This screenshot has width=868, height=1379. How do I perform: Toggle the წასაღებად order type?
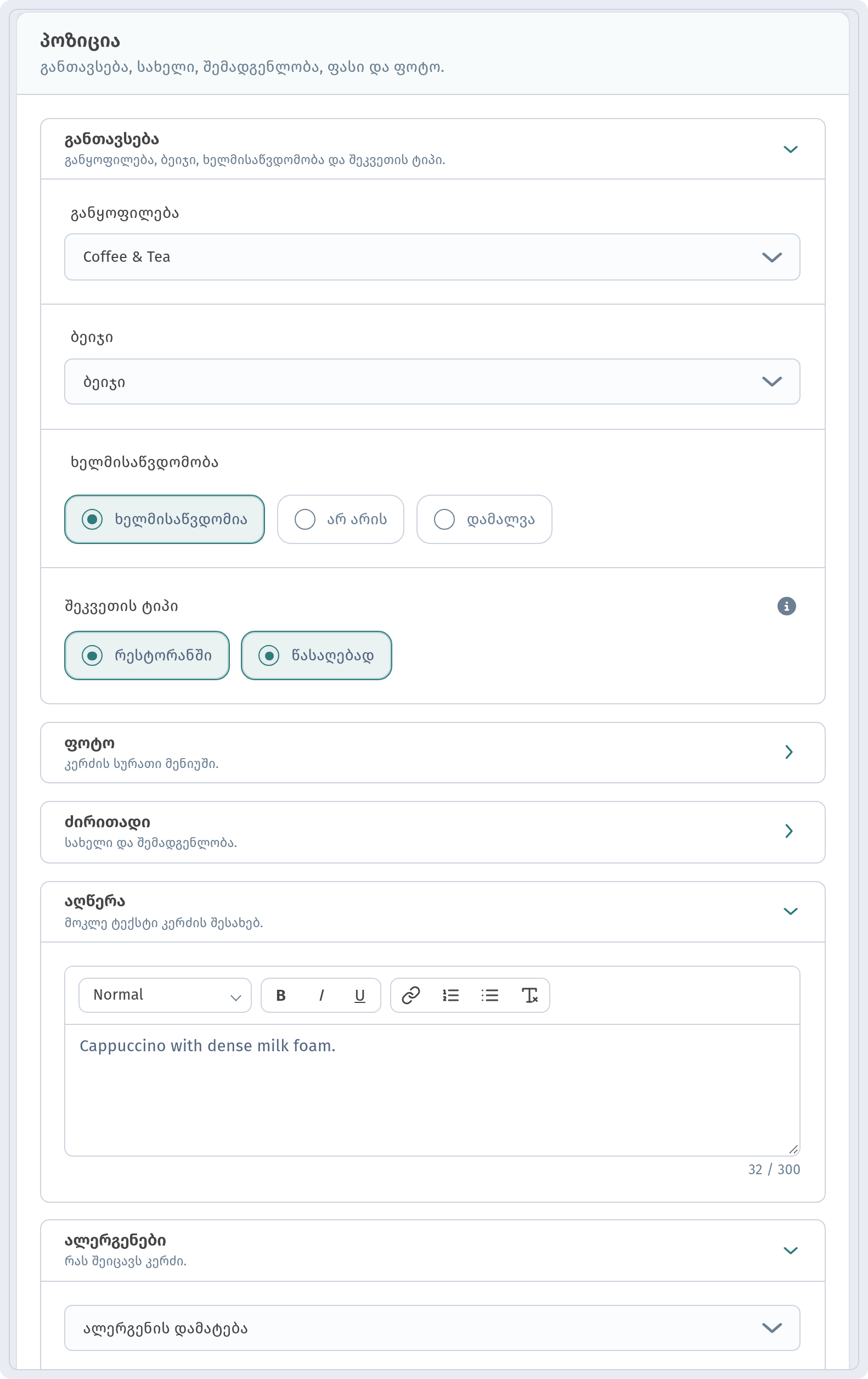pos(317,655)
